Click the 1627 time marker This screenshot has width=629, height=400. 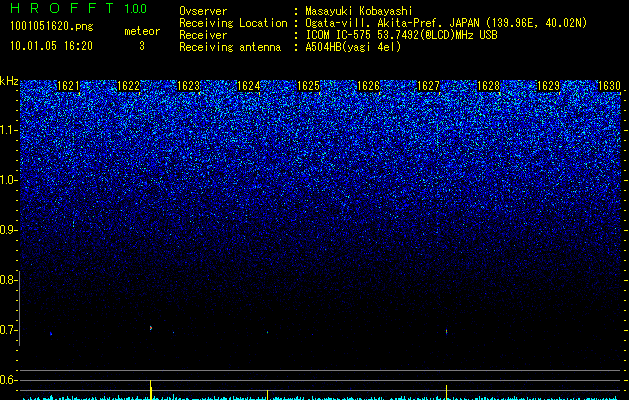coord(428,85)
